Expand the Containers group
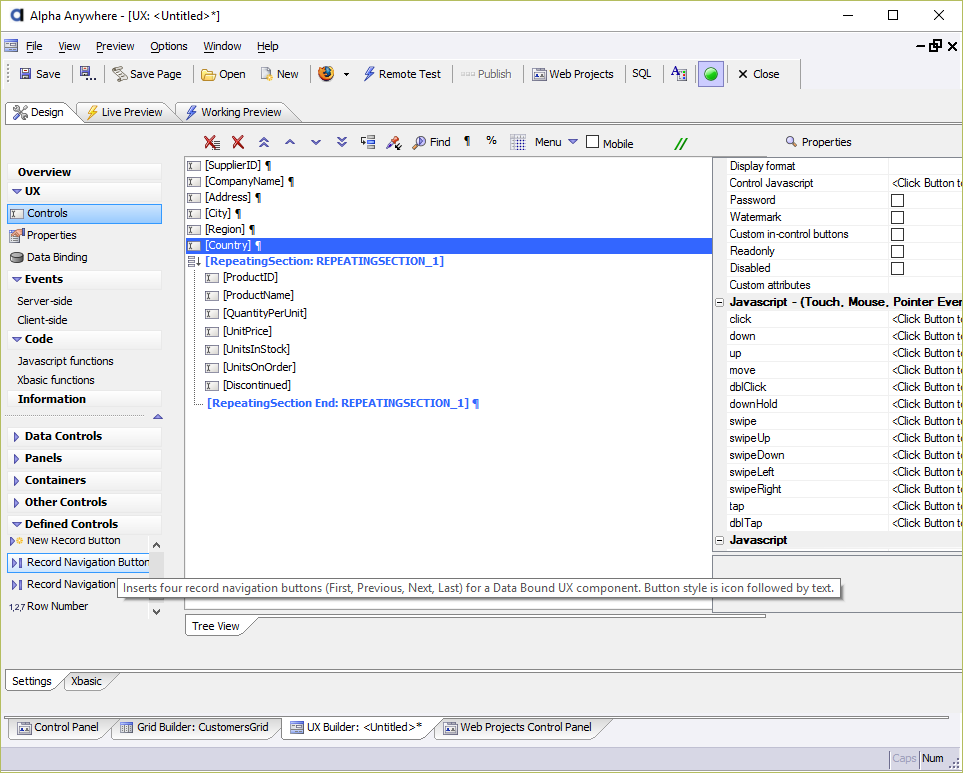 (x=17, y=481)
